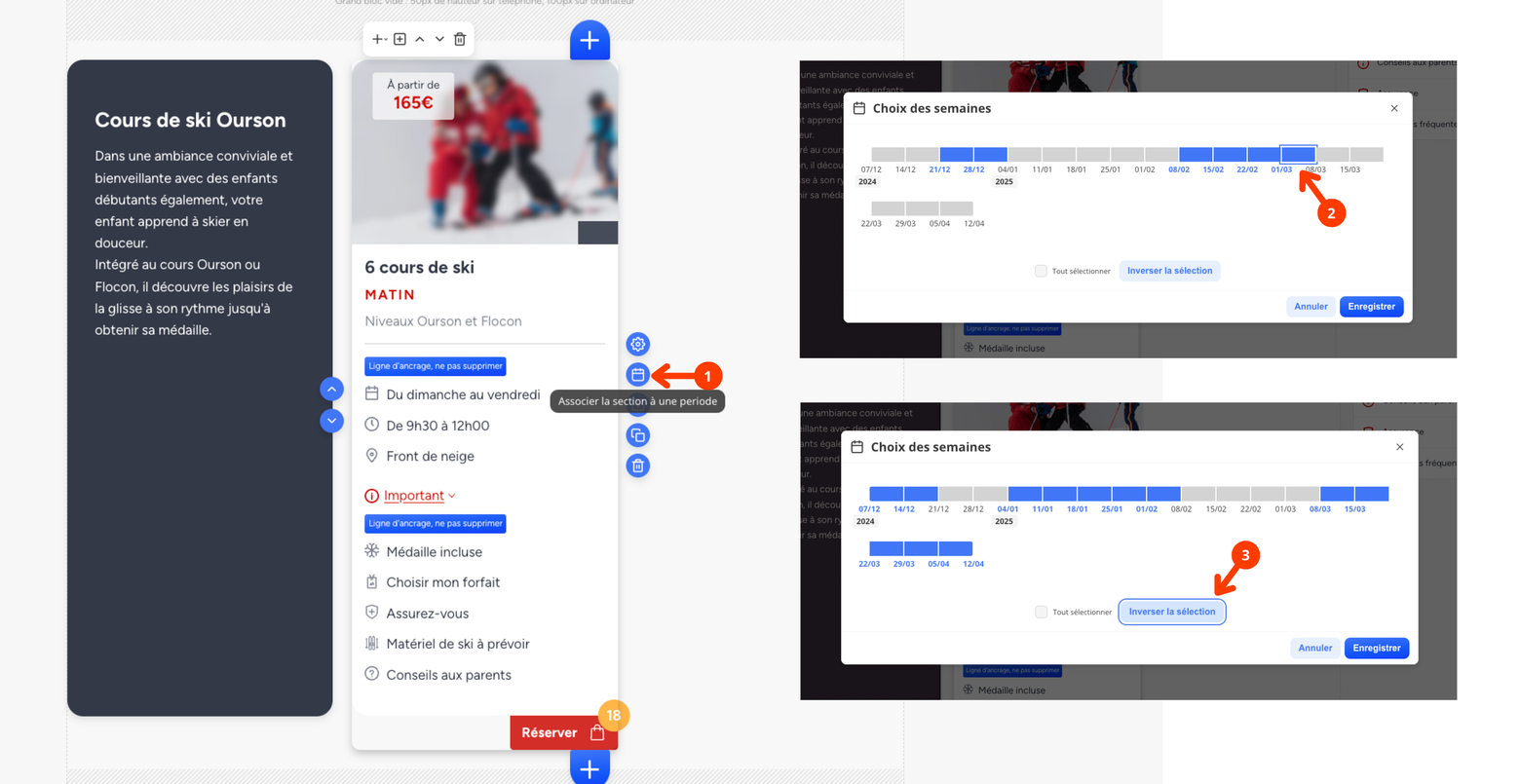Toggle the focused blue 01/03 week box

point(1298,154)
